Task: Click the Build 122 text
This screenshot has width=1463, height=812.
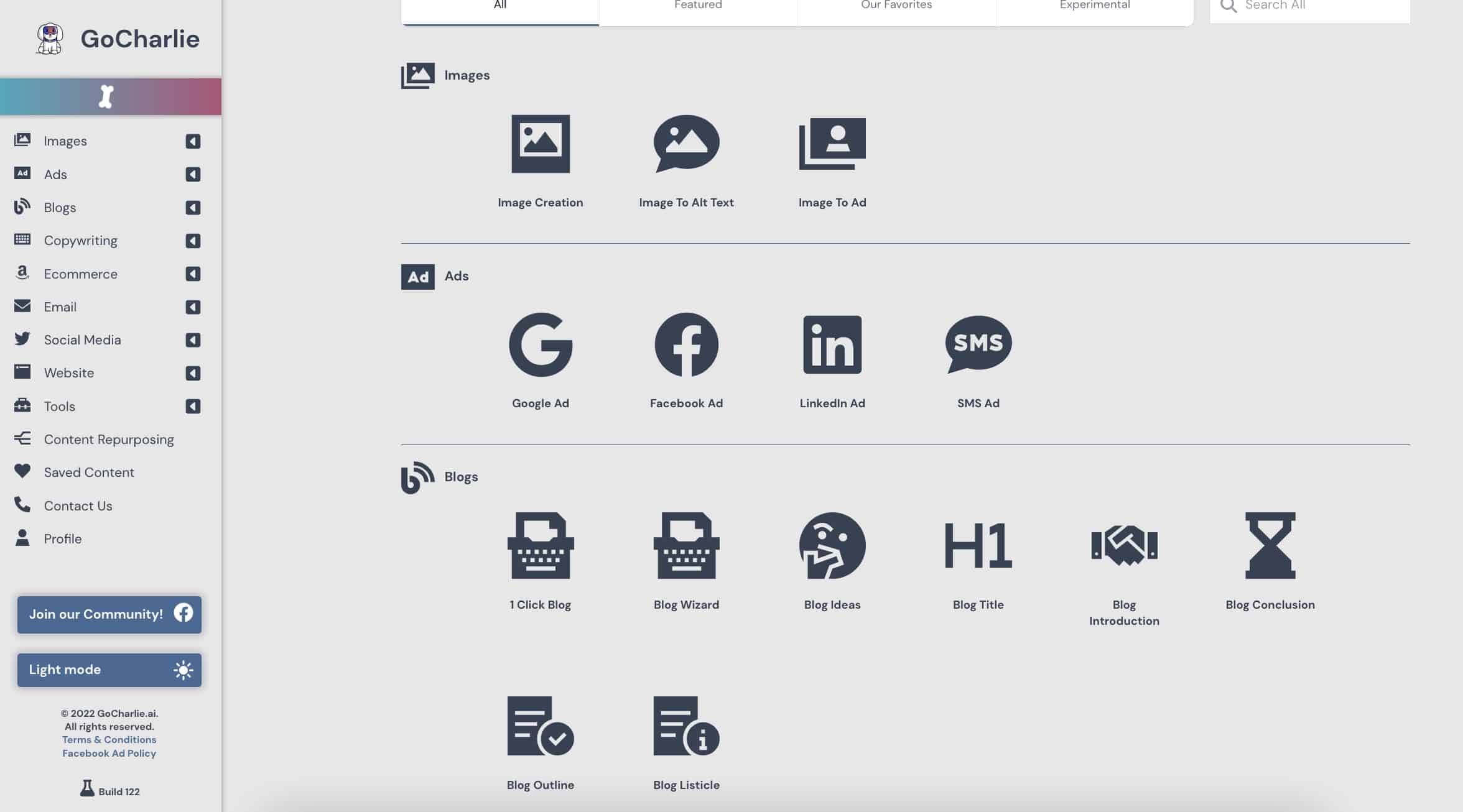Action: pos(119,791)
